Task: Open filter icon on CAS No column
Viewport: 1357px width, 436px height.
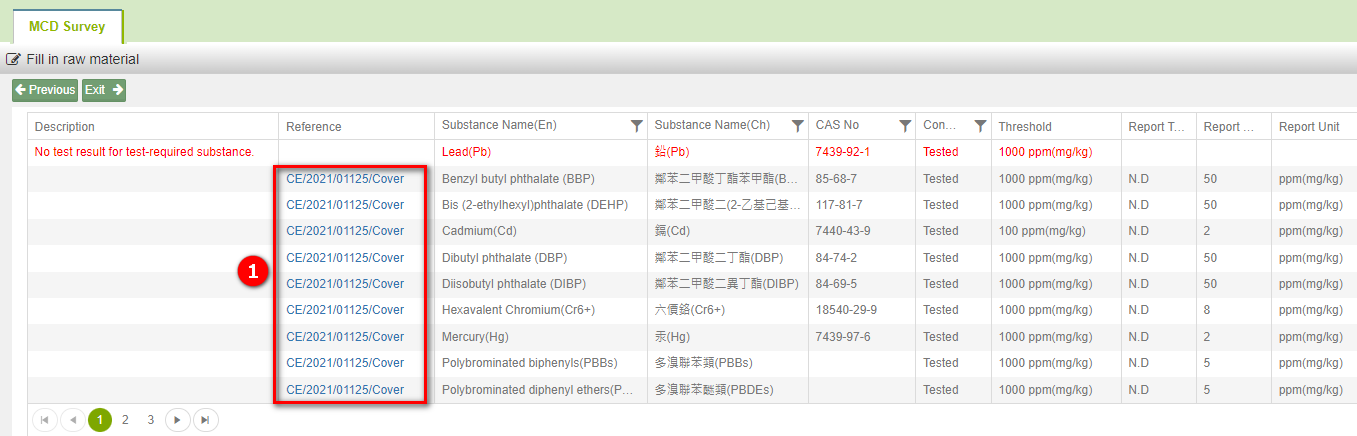Action: click(x=904, y=126)
